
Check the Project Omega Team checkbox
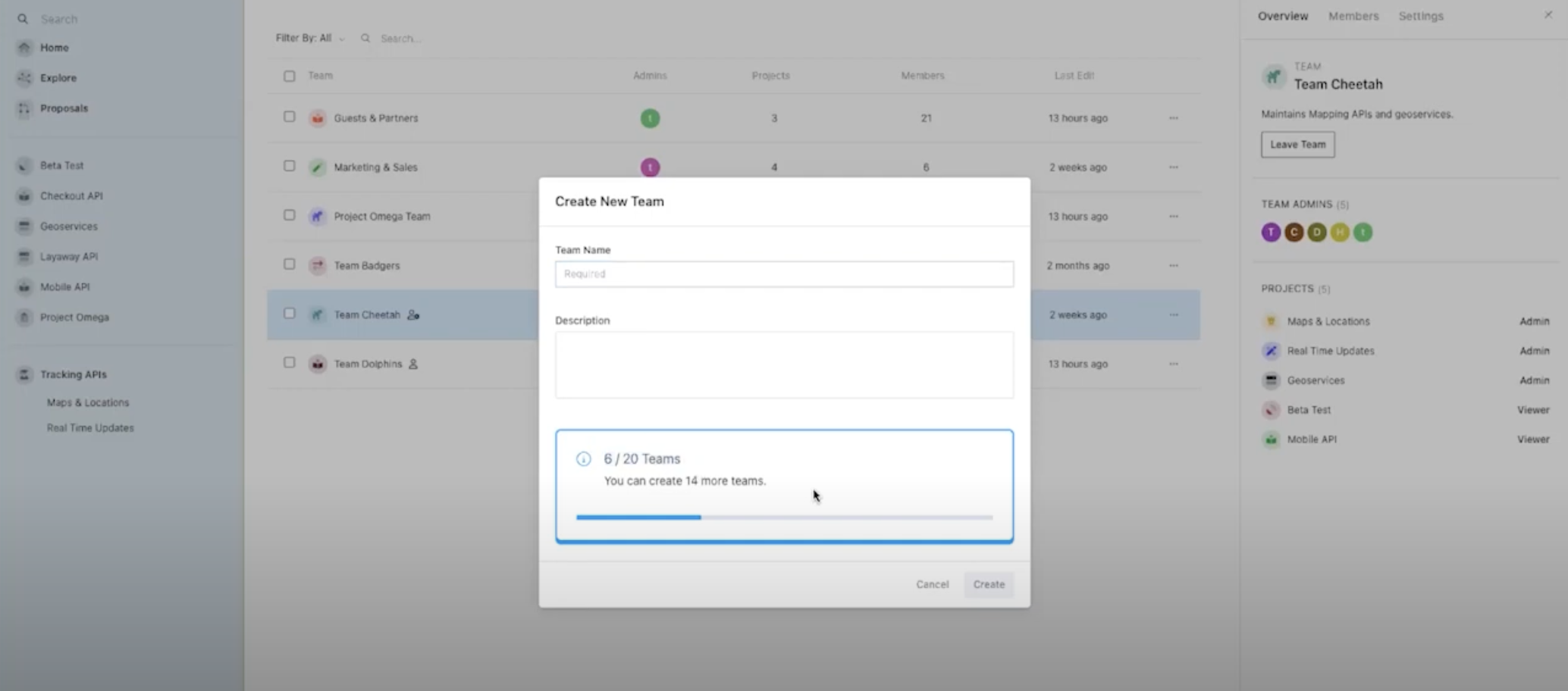(289, 215)
